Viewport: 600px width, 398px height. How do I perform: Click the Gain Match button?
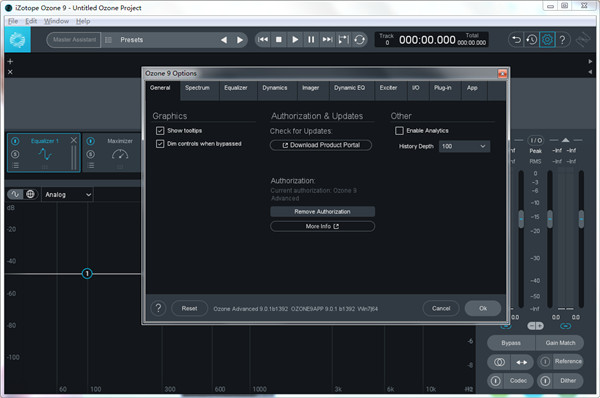click(x=560, y=343)
